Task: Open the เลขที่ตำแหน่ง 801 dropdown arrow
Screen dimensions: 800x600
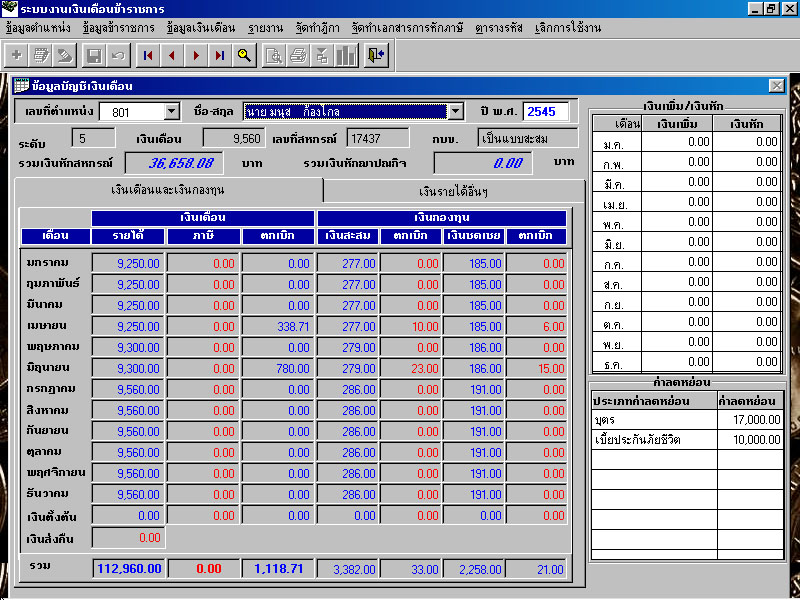Action: (x=172, y=111)
